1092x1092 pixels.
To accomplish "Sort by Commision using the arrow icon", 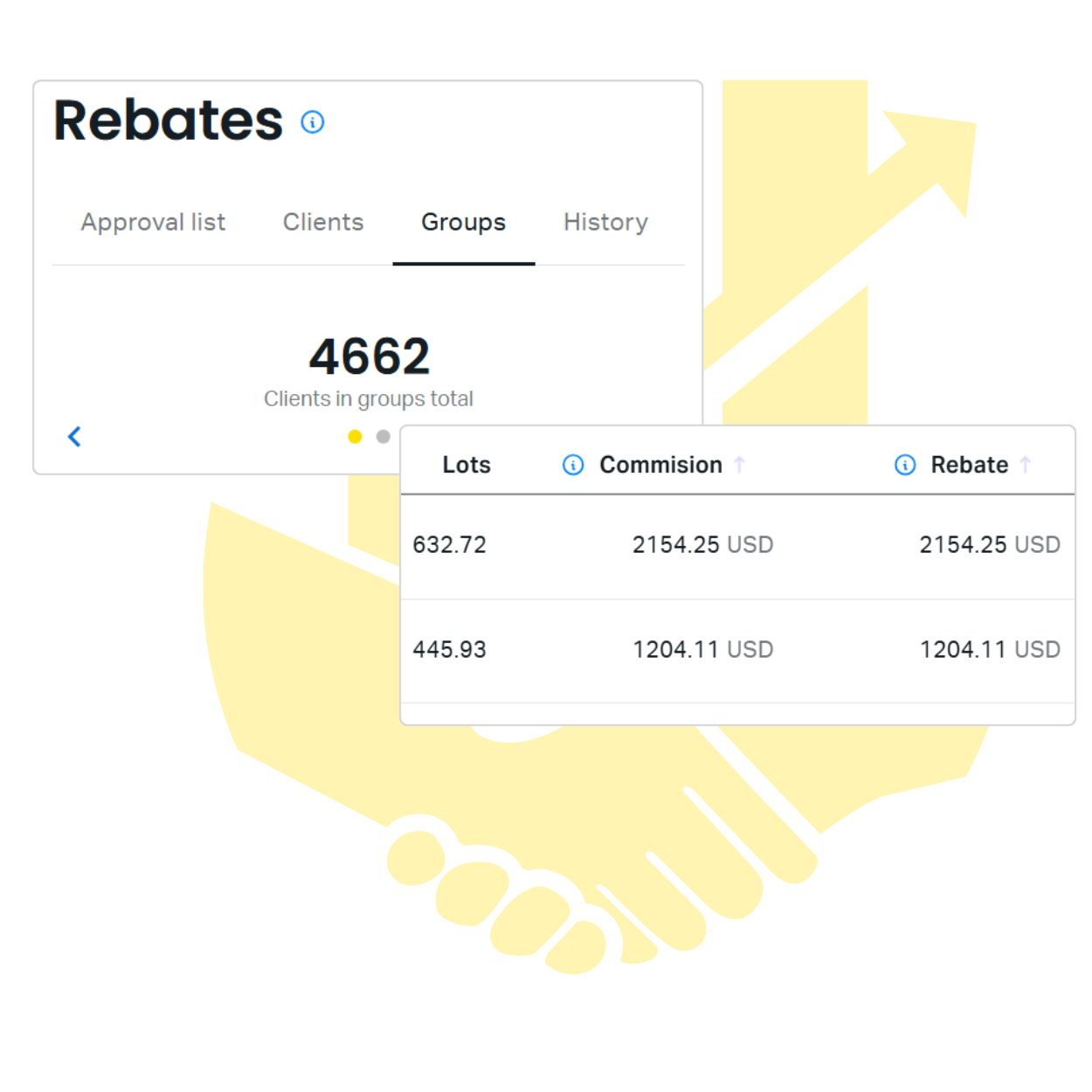I will (x=739, y=464).
